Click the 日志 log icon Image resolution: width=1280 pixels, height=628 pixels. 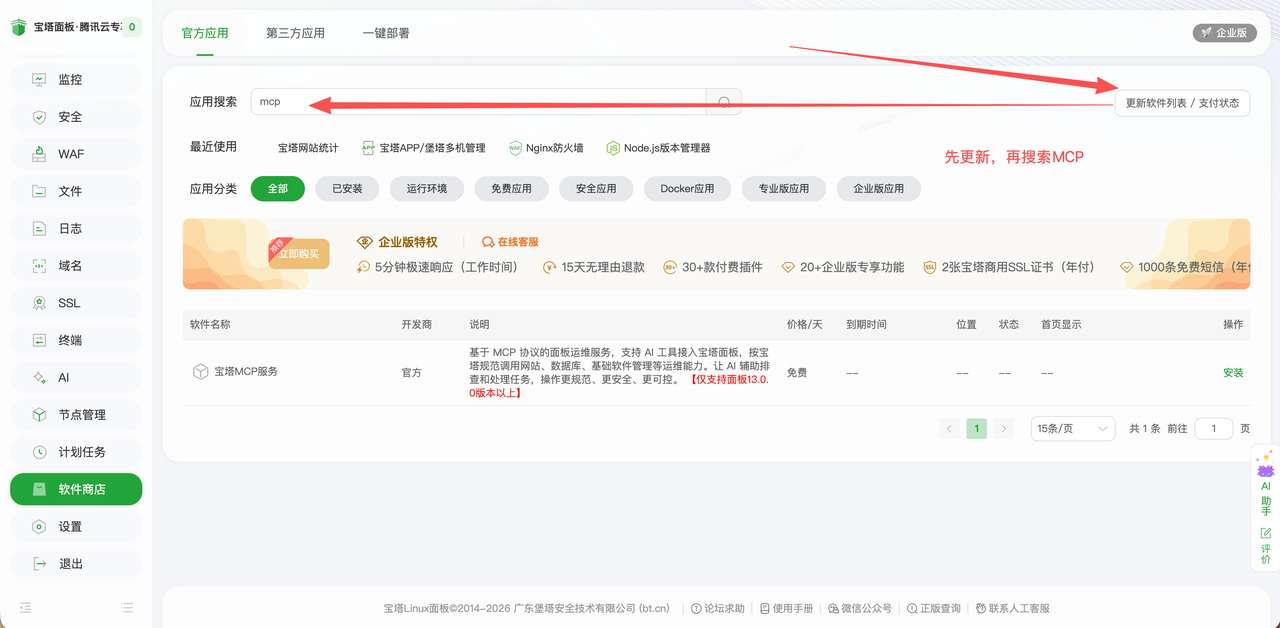(39, 228)
